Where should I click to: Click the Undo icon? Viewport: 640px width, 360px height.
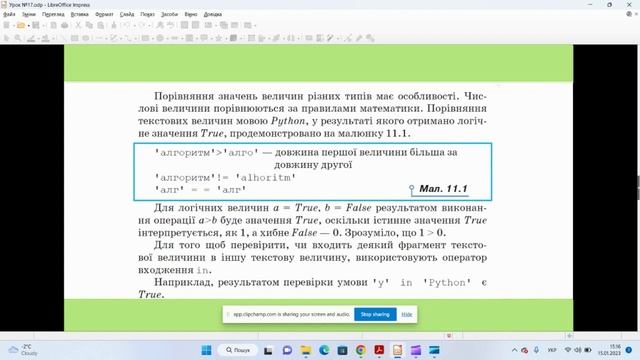click(127, 25)
